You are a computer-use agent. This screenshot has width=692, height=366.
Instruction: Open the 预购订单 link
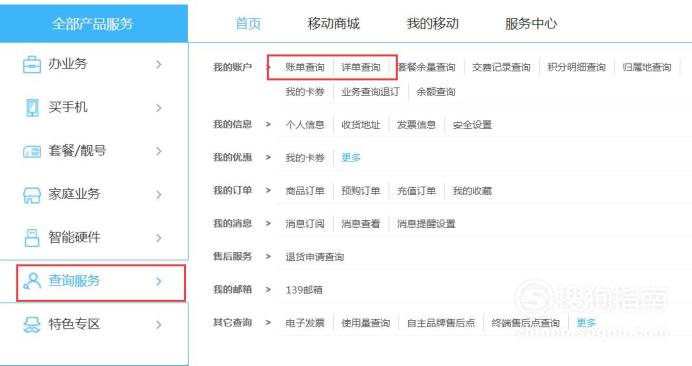click(x=361, y=191)
